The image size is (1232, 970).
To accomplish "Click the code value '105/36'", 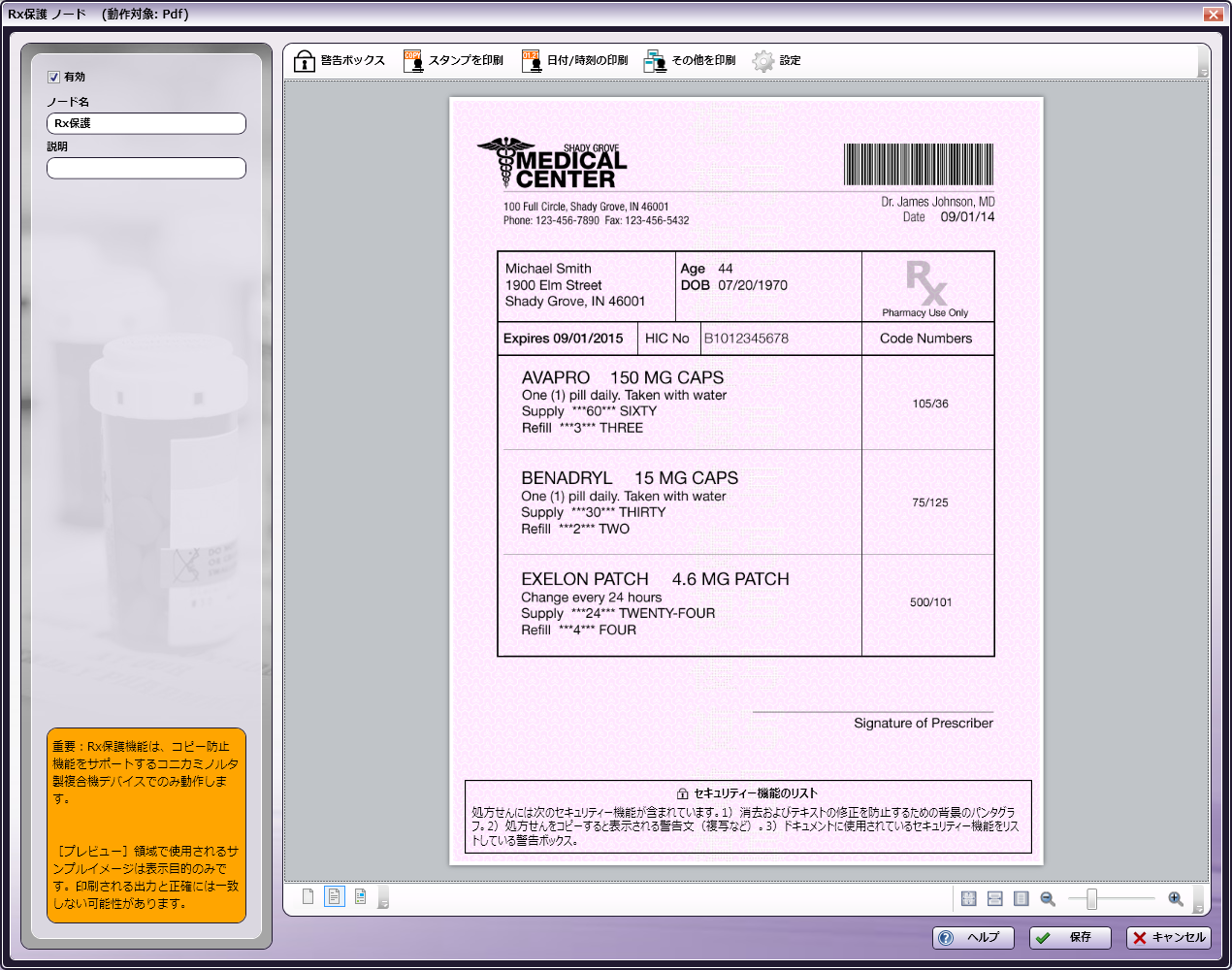I will 930,404.
